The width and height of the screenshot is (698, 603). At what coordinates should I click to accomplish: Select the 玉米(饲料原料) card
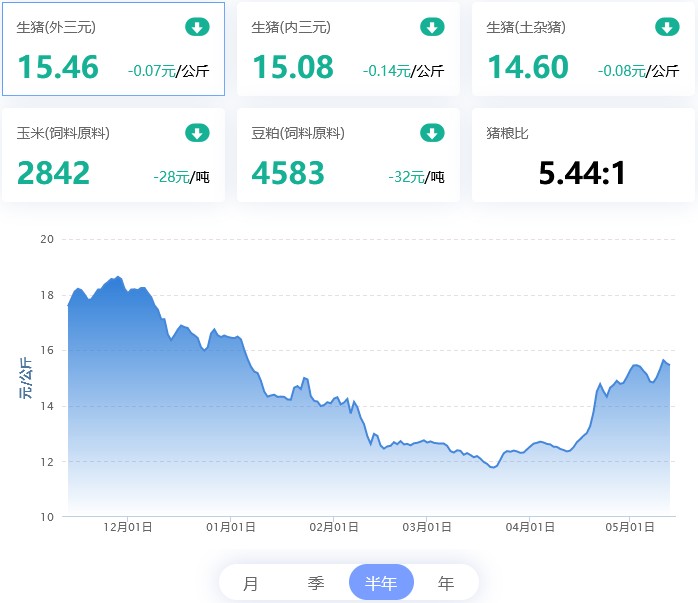(114, 155)
